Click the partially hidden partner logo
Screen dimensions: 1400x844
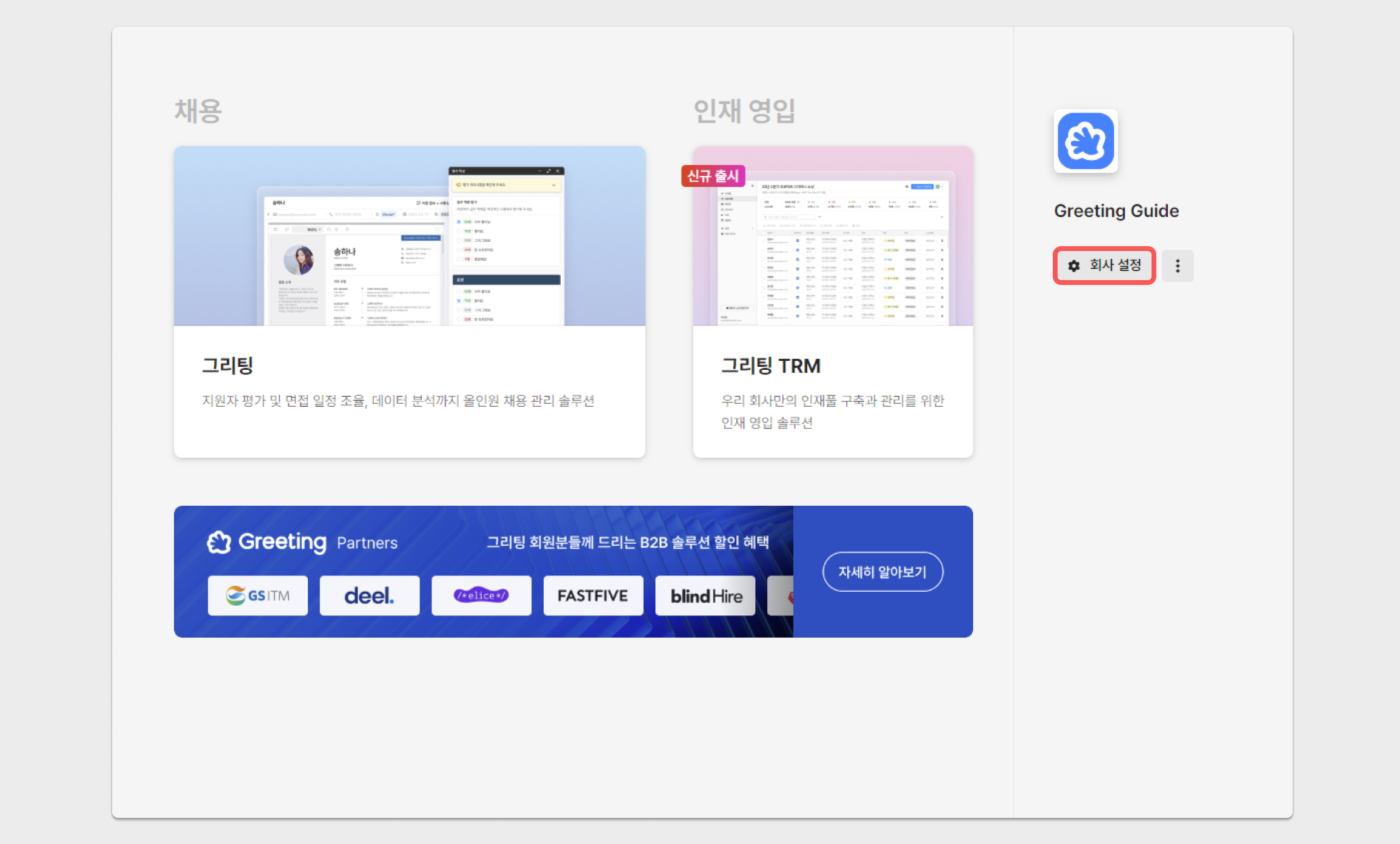click(x=781, y=595)
